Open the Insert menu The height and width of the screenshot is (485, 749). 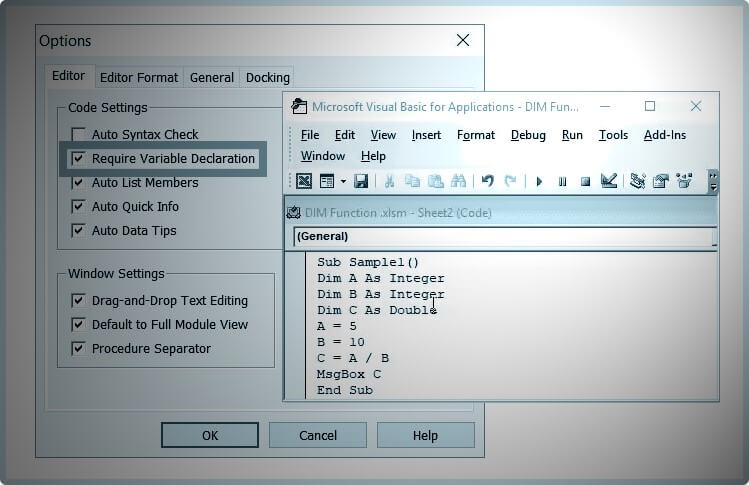[x=426, y=135]
